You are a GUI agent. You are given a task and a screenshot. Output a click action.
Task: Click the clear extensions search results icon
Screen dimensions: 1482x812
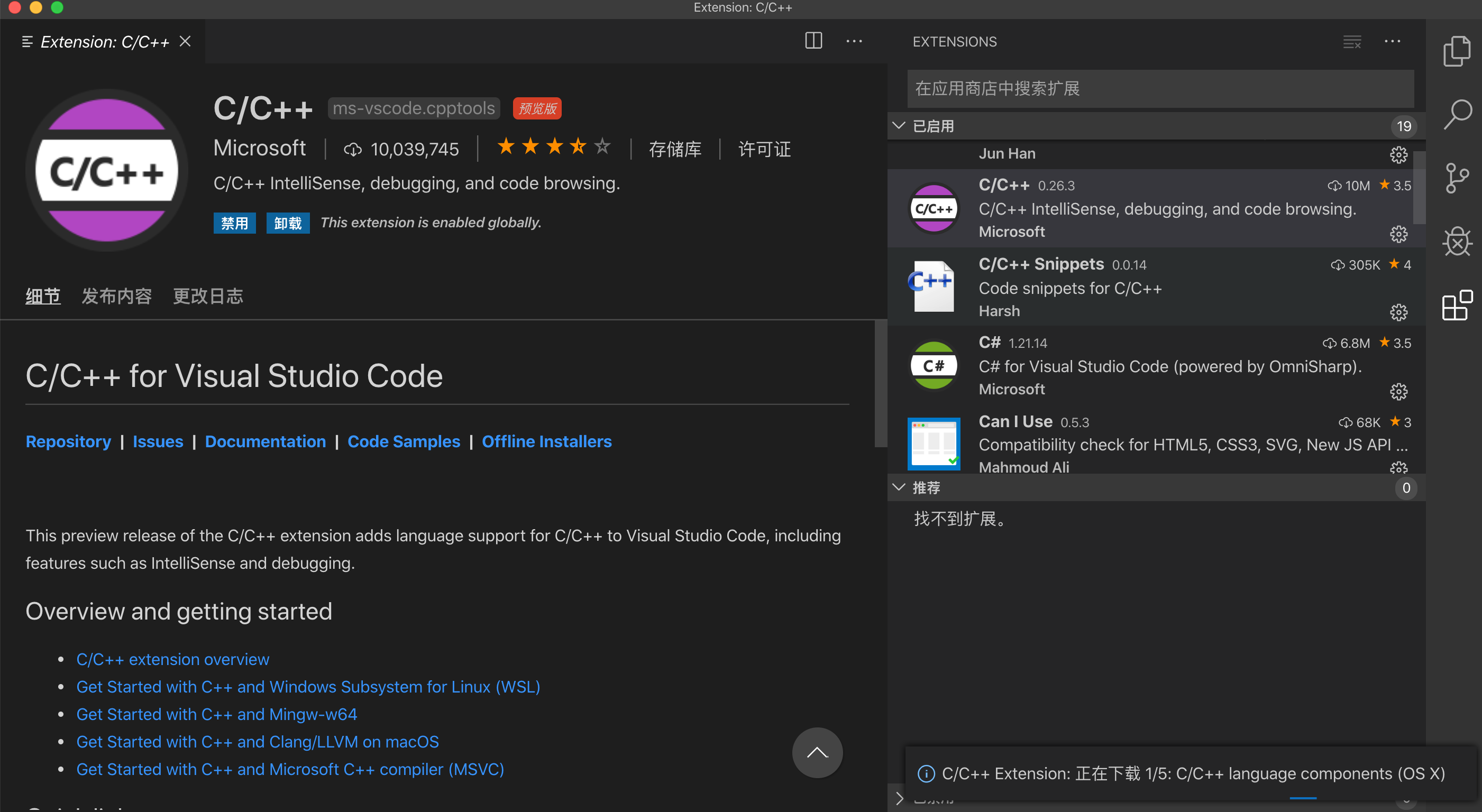point(1351,42)
